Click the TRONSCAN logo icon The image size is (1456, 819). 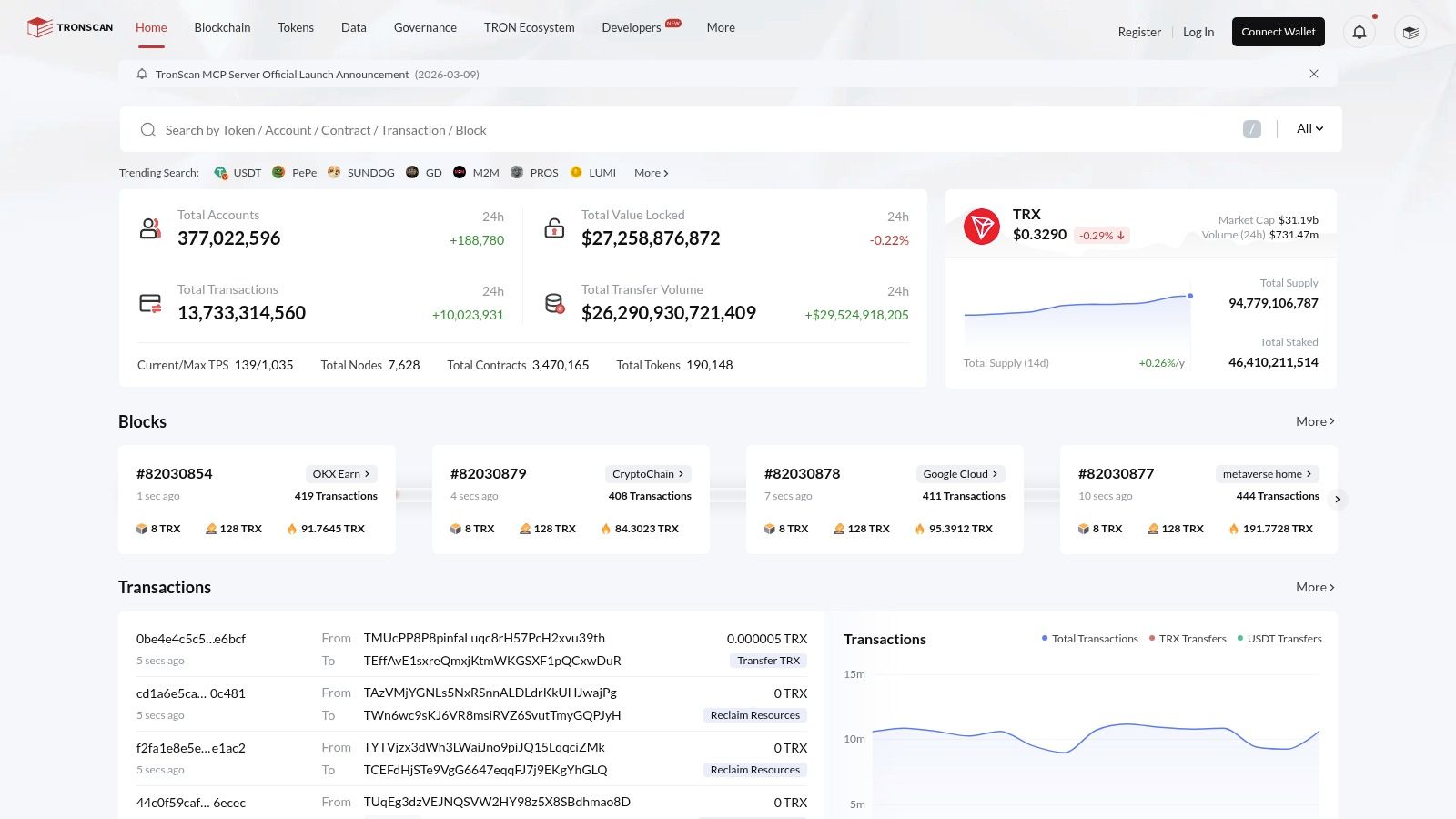coord(40,27)
